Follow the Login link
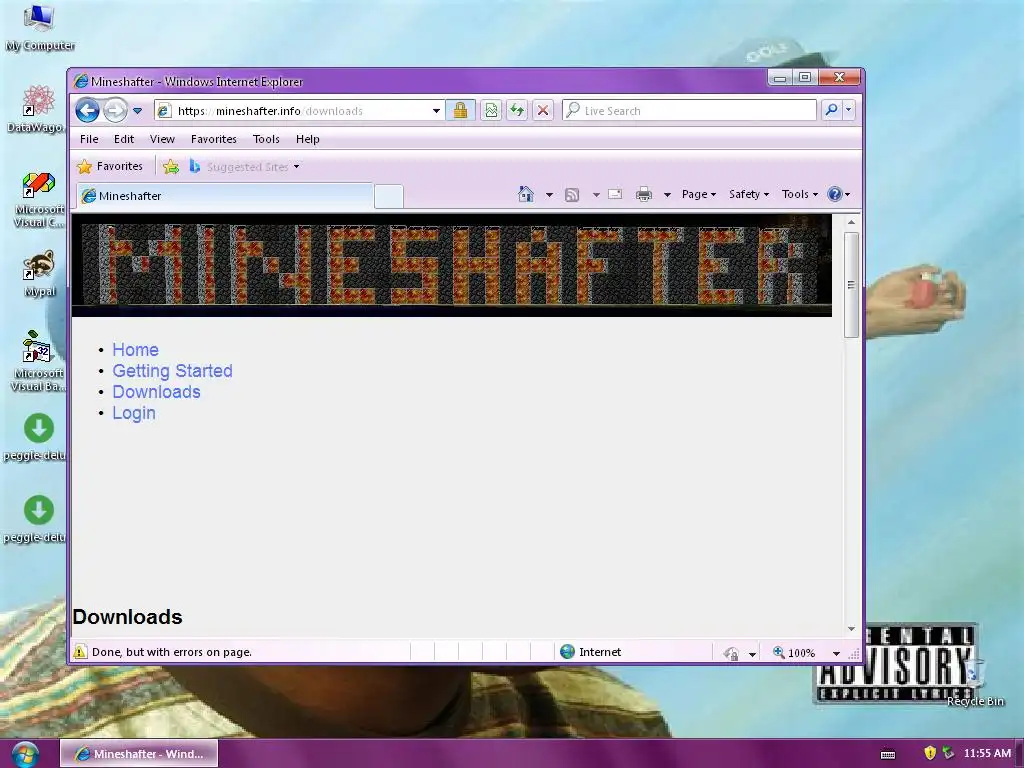 pos(134,413)
